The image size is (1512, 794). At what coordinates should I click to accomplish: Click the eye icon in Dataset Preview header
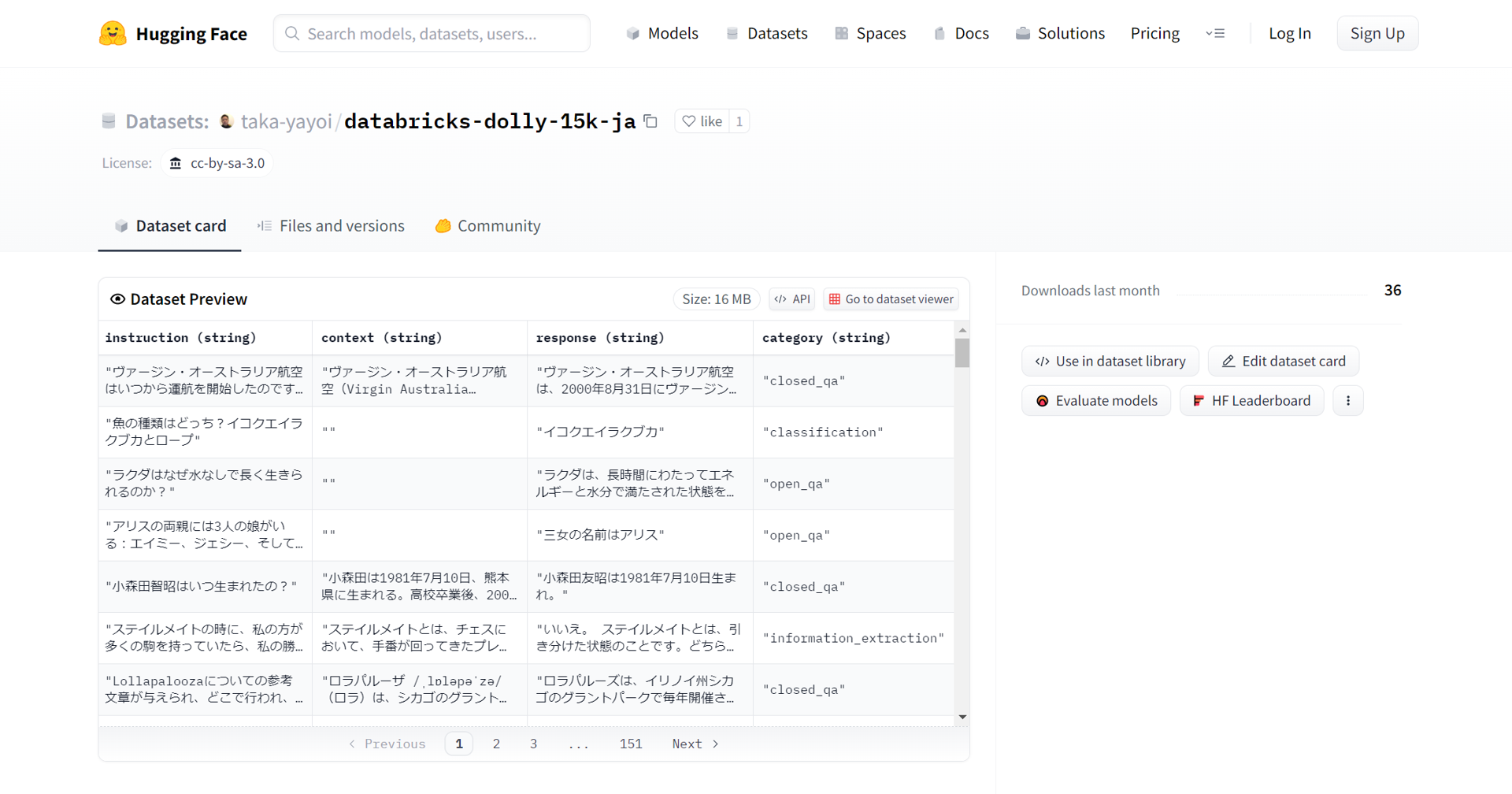117,299
